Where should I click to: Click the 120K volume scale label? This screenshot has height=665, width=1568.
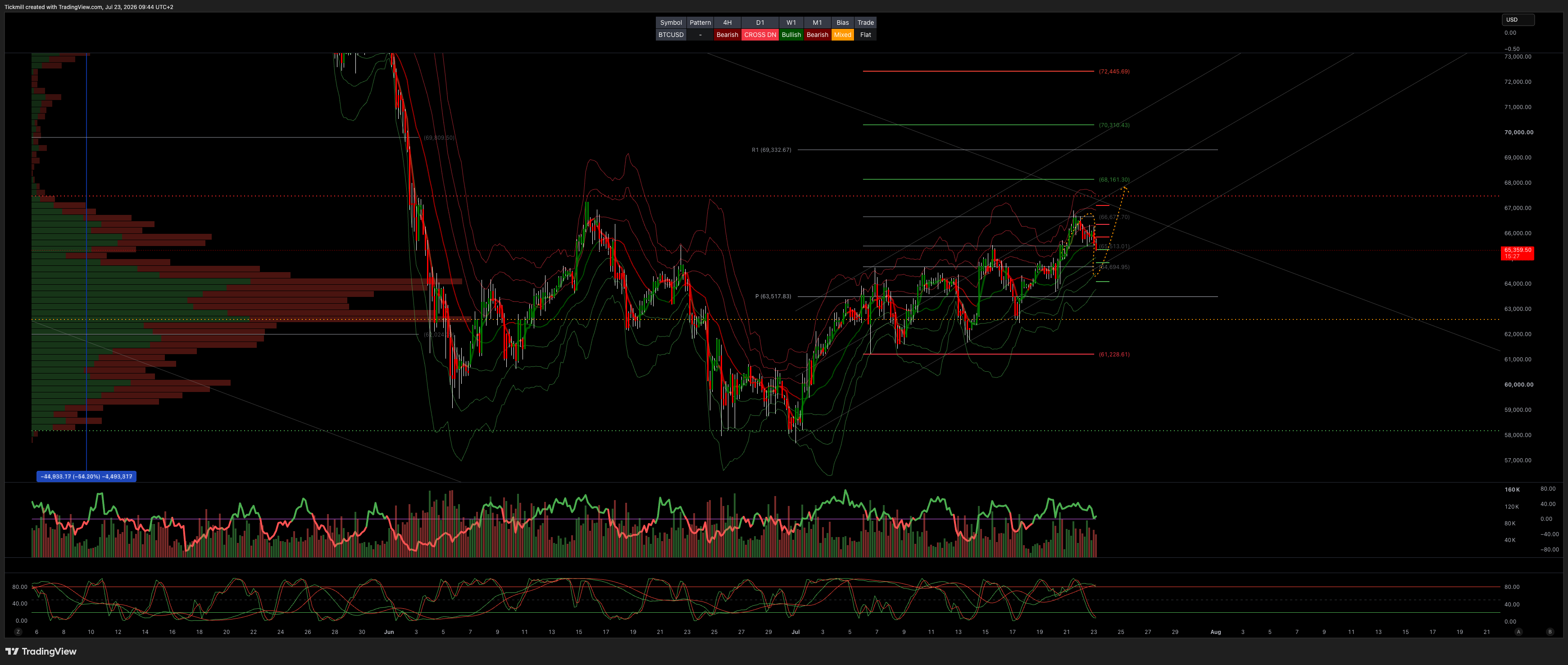tap(1511, 507)
